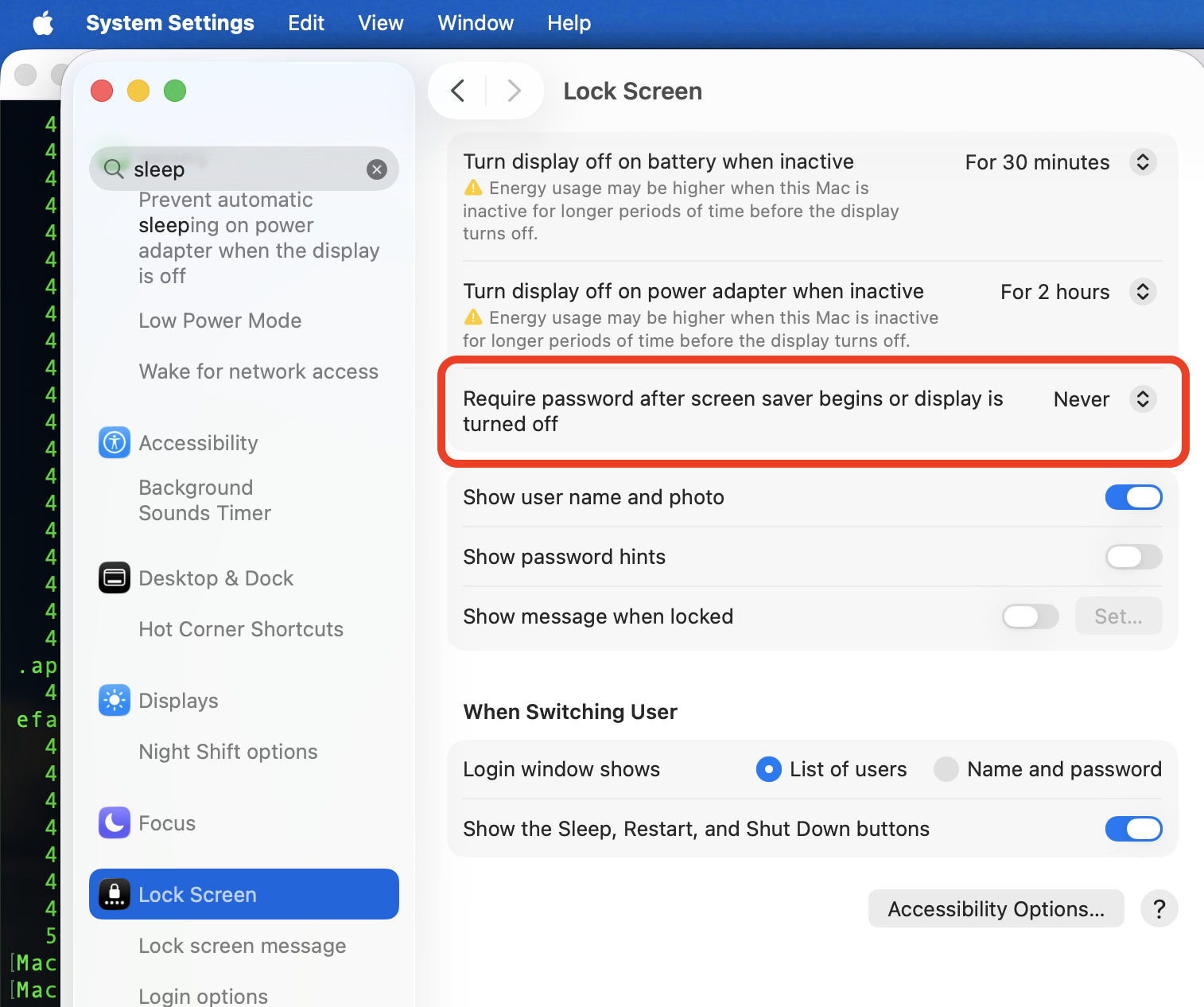Go forward with the right chevron
1204x1007 pixels.
(515, 91)
